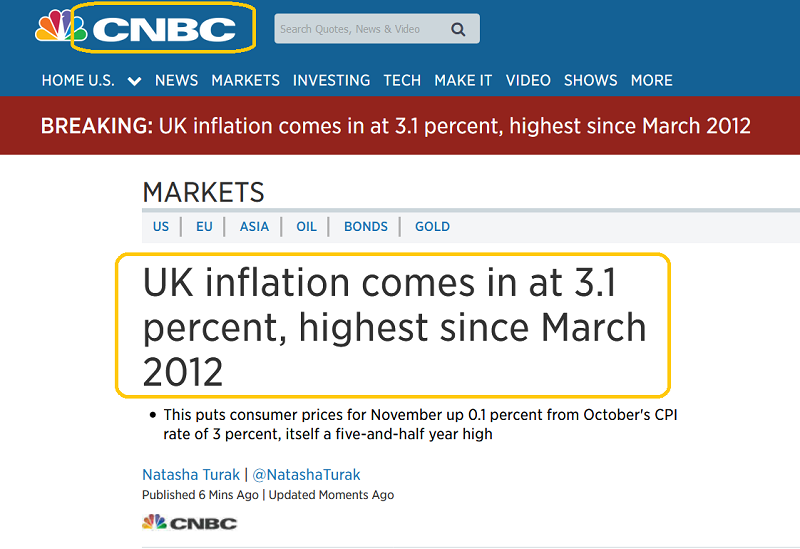800x549 pixels.
Task: Click the BREAKING news banner headline
Action: 396,126
